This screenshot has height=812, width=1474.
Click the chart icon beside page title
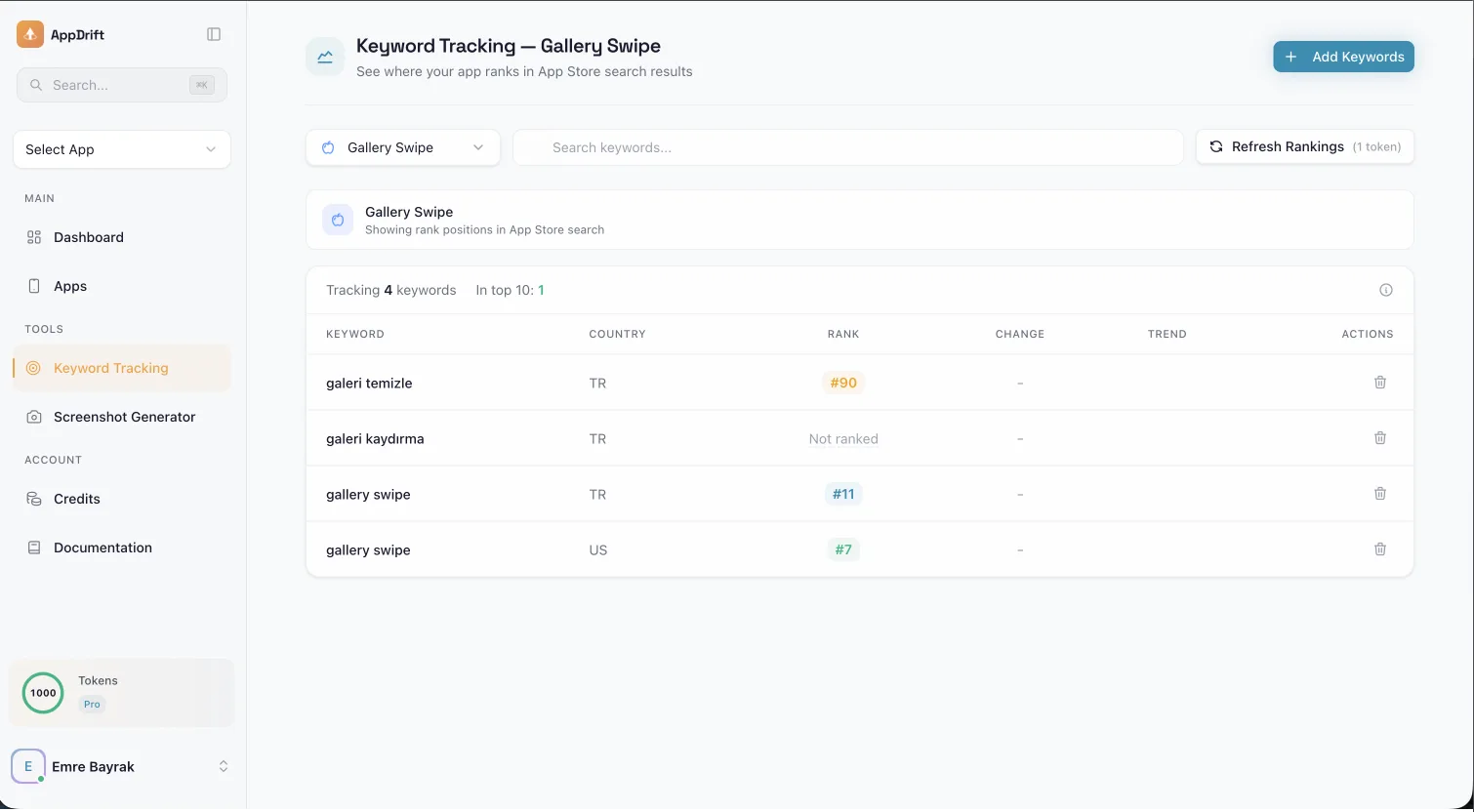pyautogui.click(x=325, y=57)
